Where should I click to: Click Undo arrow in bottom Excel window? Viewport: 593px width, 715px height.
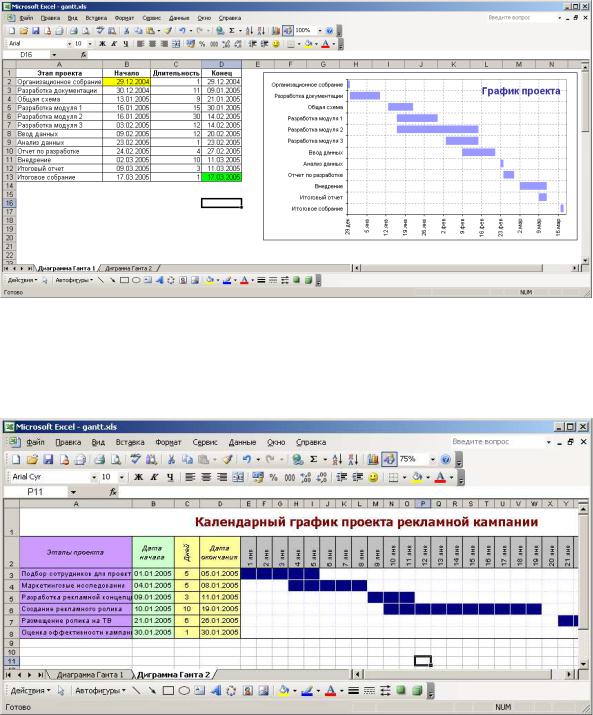pyautogui.click(x=247, y=459)
